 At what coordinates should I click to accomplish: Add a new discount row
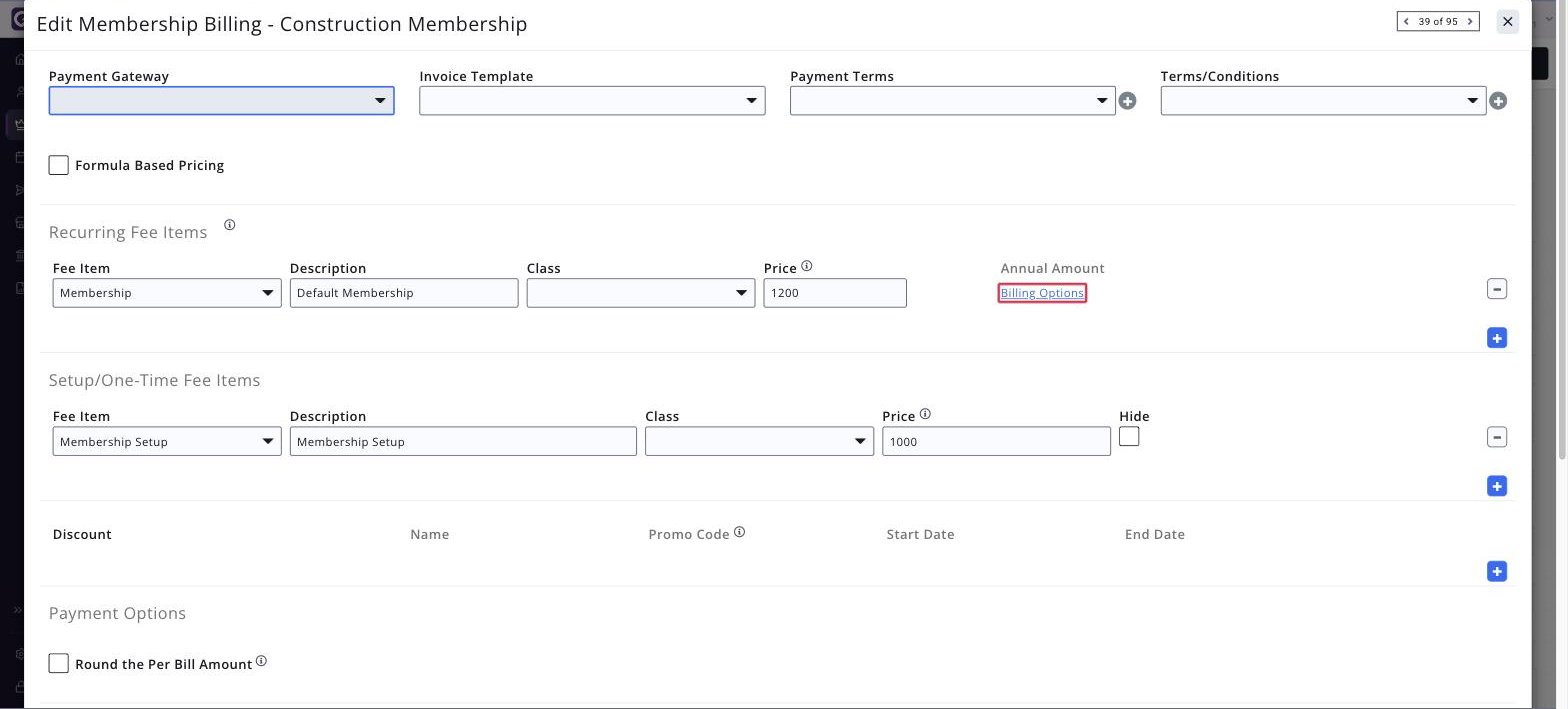point(1496,572)
